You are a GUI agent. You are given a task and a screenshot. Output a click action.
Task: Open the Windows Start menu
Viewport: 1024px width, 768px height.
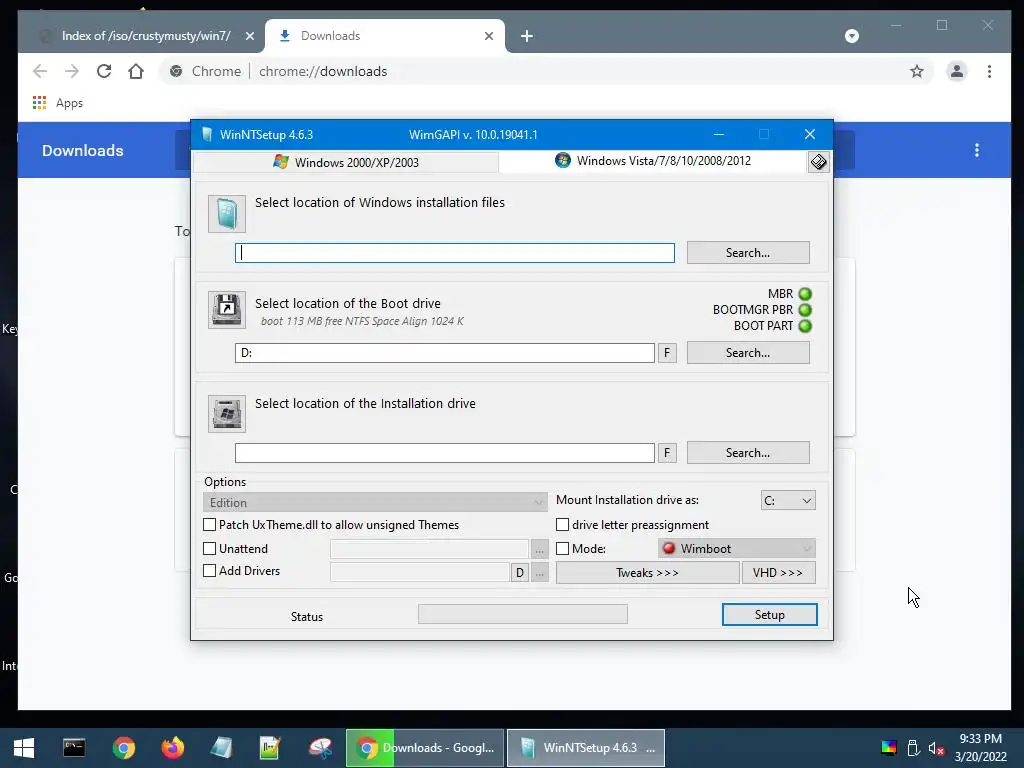pyautogui.click(x=24, y=748)
